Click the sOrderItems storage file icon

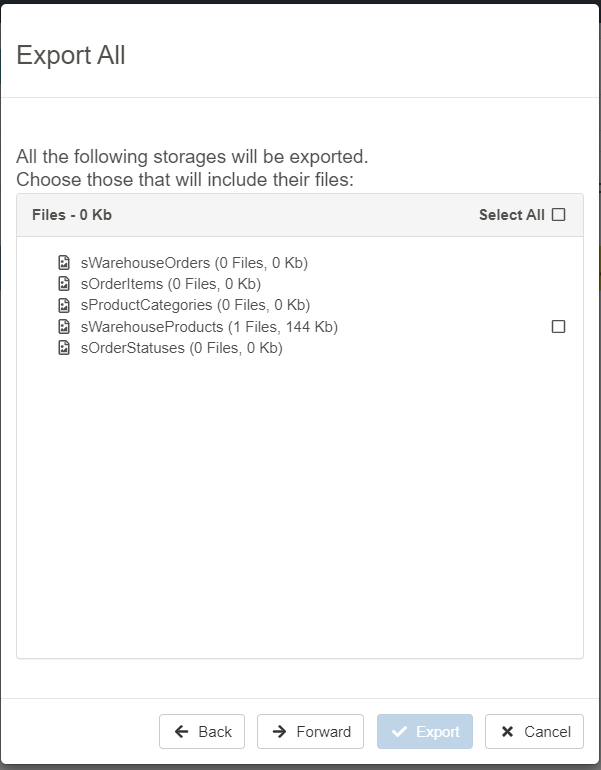tap(64, 284)
